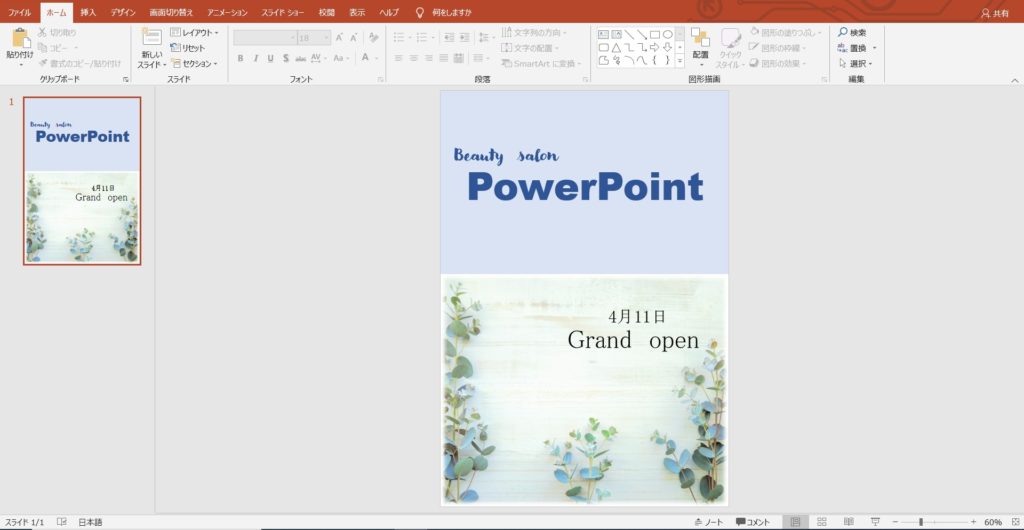The height and width of the screenshot is (530, 1024).
Task: Toggle the Notes (ノート) pane
Action: point(709,522)
